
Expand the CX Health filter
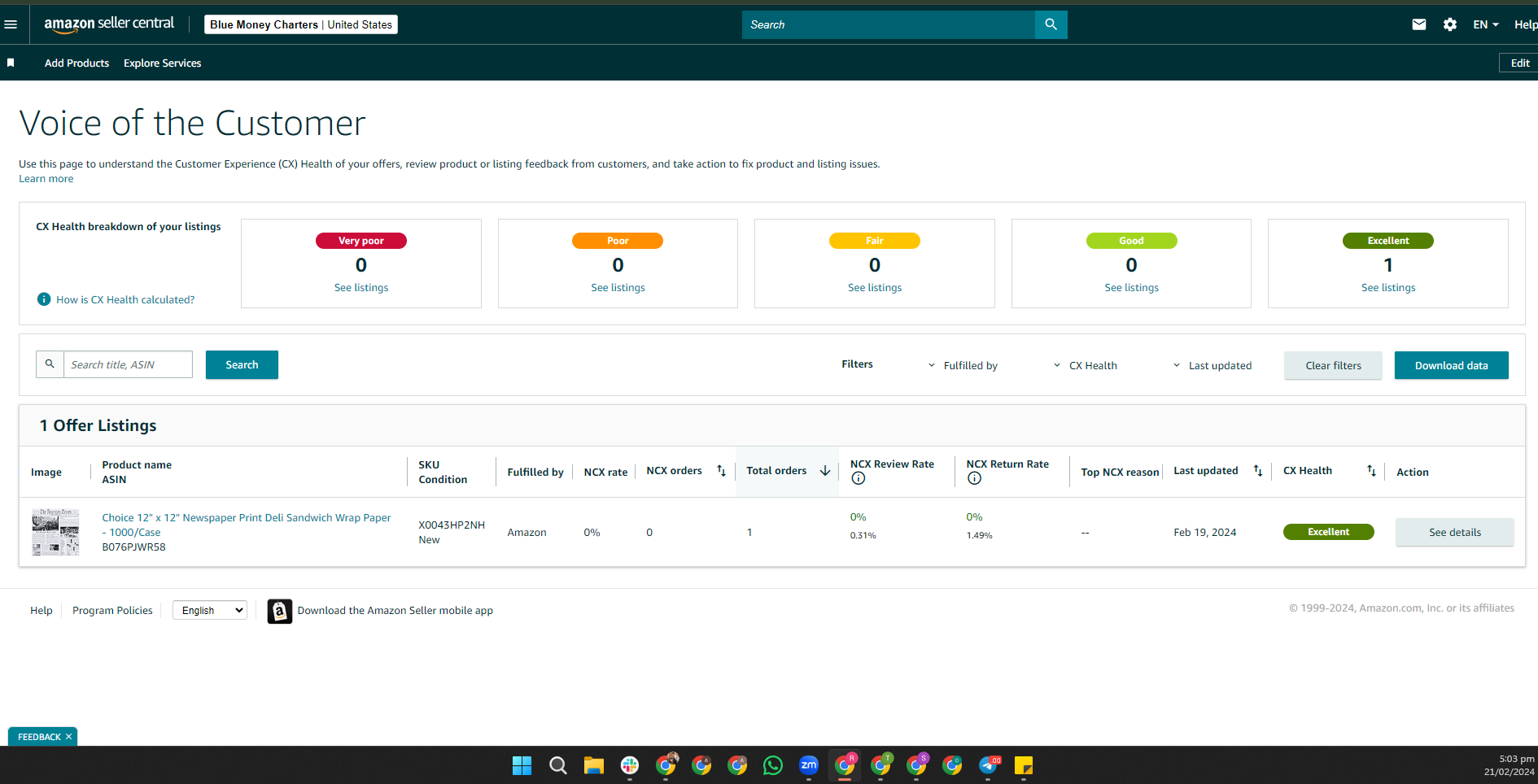1086,366
